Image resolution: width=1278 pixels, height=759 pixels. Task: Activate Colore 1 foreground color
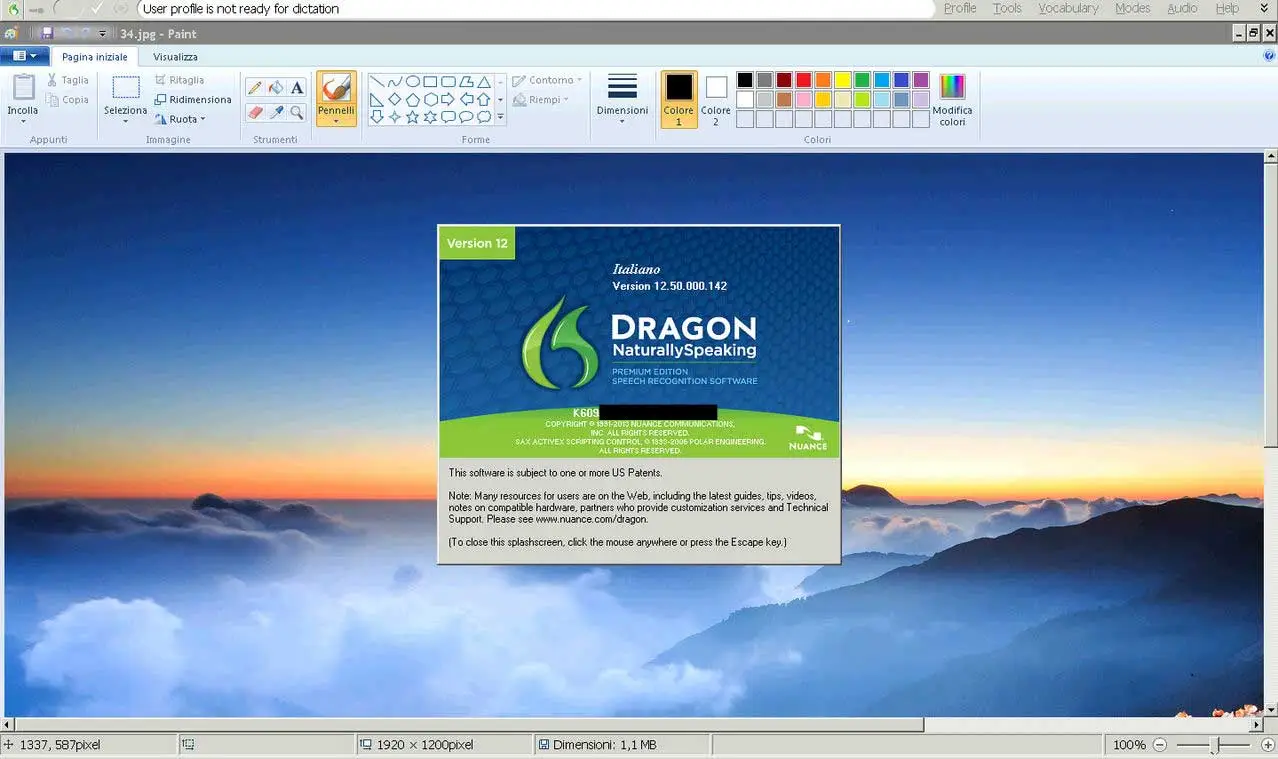[678, 100]
